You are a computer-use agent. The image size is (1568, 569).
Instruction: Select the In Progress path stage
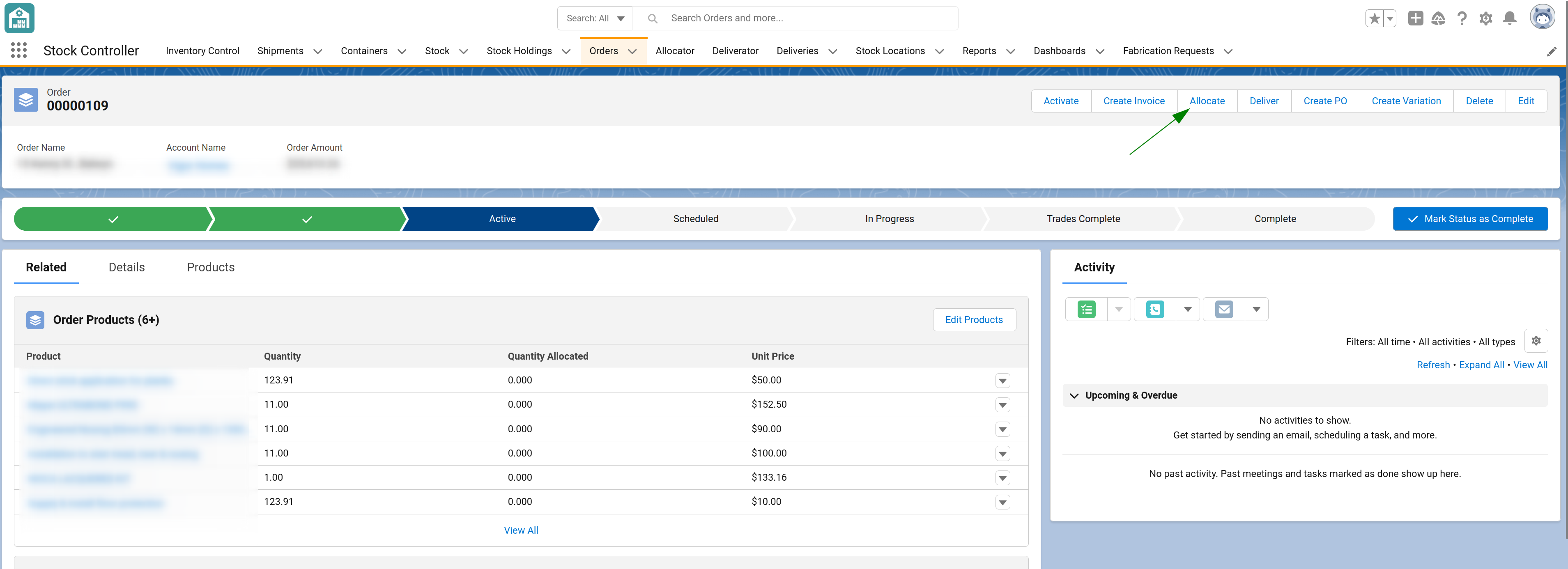[x=889, y=219]
